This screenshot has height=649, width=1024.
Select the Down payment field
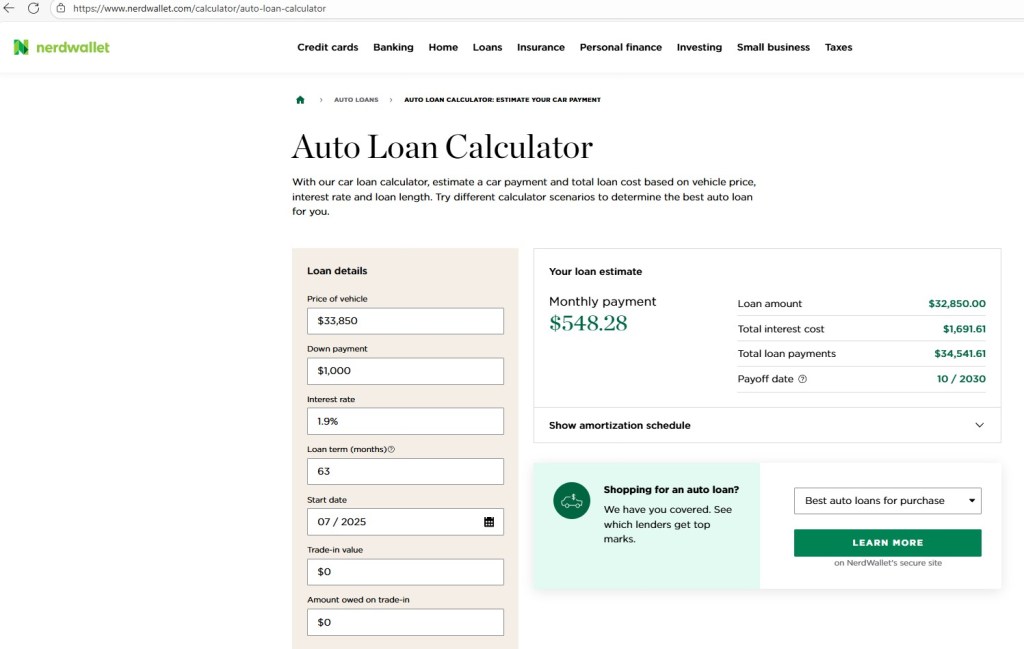404,371
